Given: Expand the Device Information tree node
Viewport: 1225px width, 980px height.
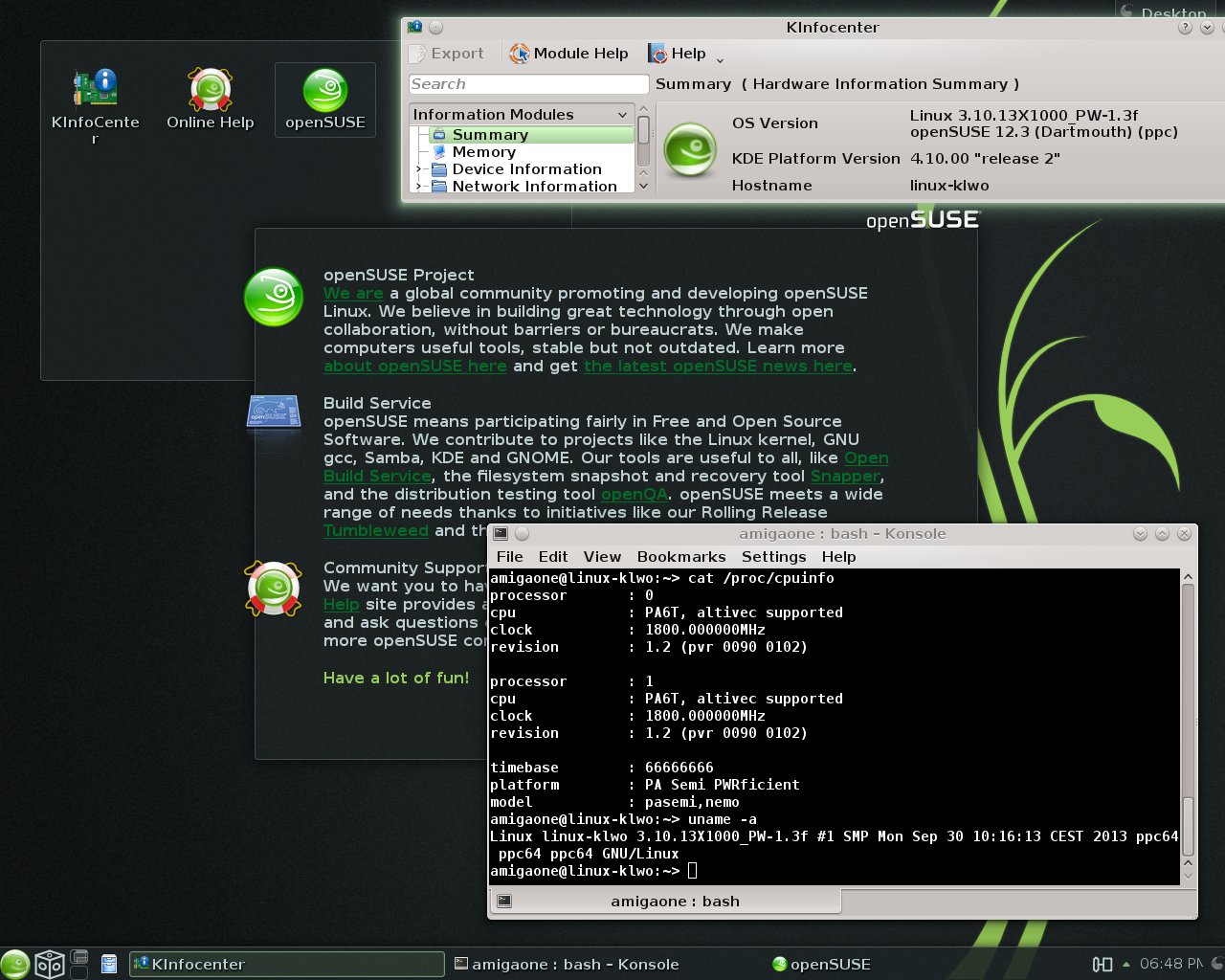Looking at the screenshot, I should click(418, 169).
